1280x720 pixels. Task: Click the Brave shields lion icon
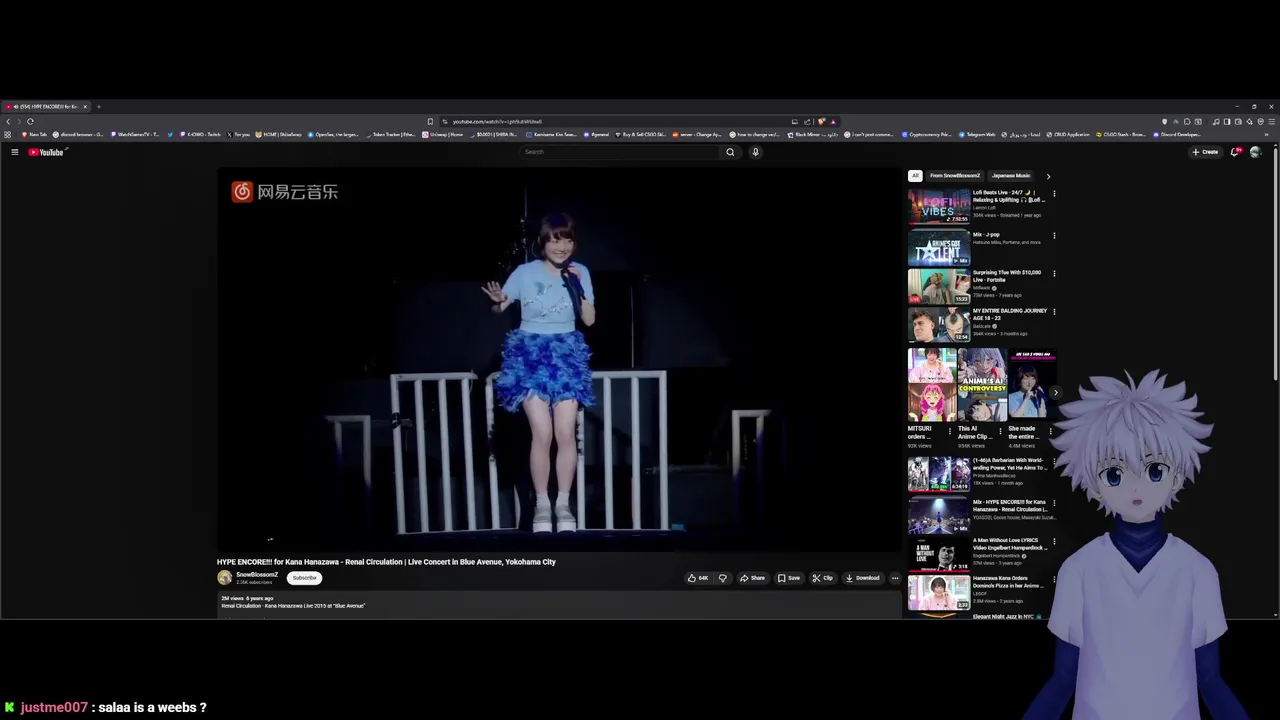[x=822, y=122]
